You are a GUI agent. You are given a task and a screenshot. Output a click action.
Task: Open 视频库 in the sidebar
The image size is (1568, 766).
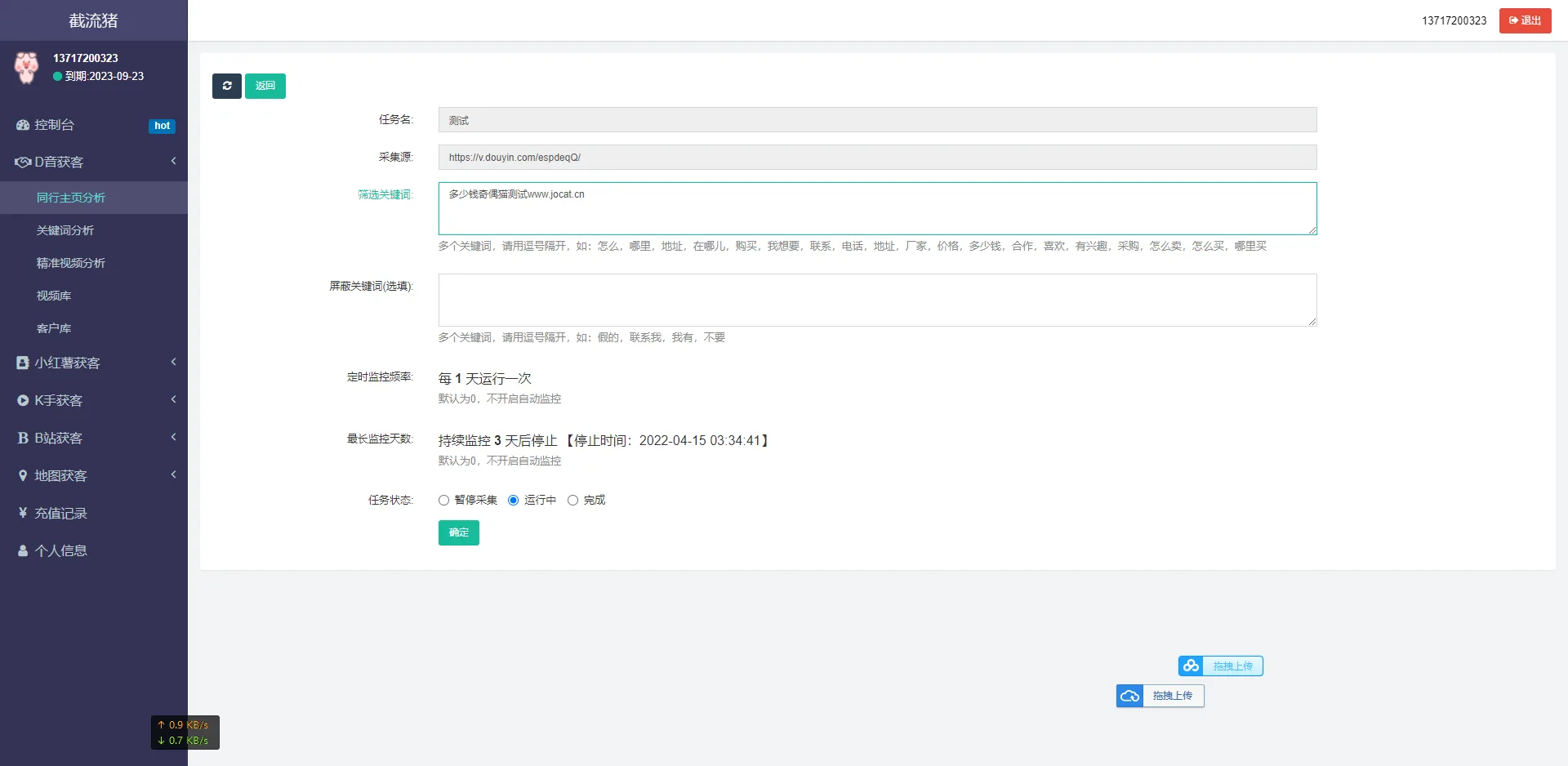(x=54, y=296)
